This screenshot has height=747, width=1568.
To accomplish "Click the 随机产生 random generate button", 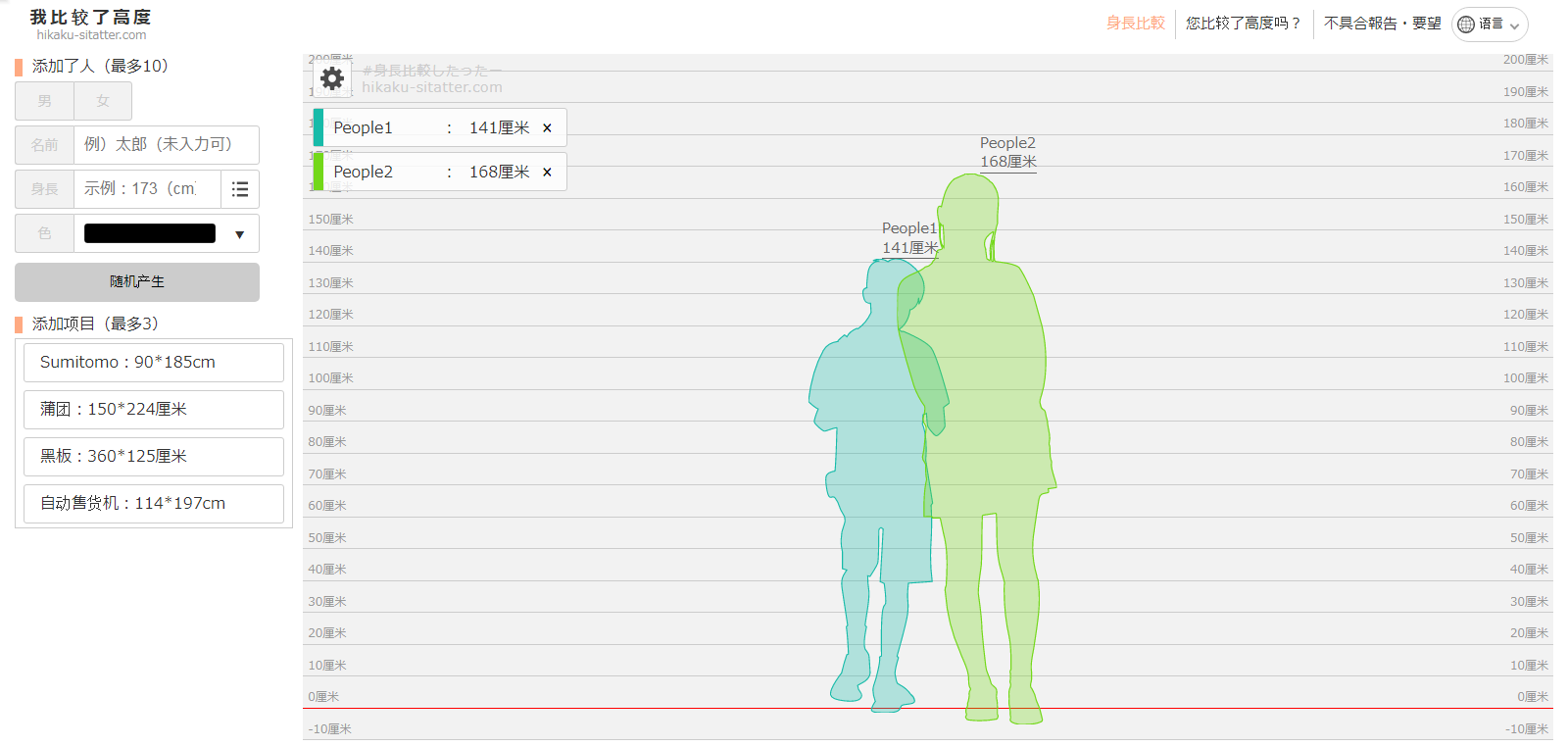I will [137, 282].
